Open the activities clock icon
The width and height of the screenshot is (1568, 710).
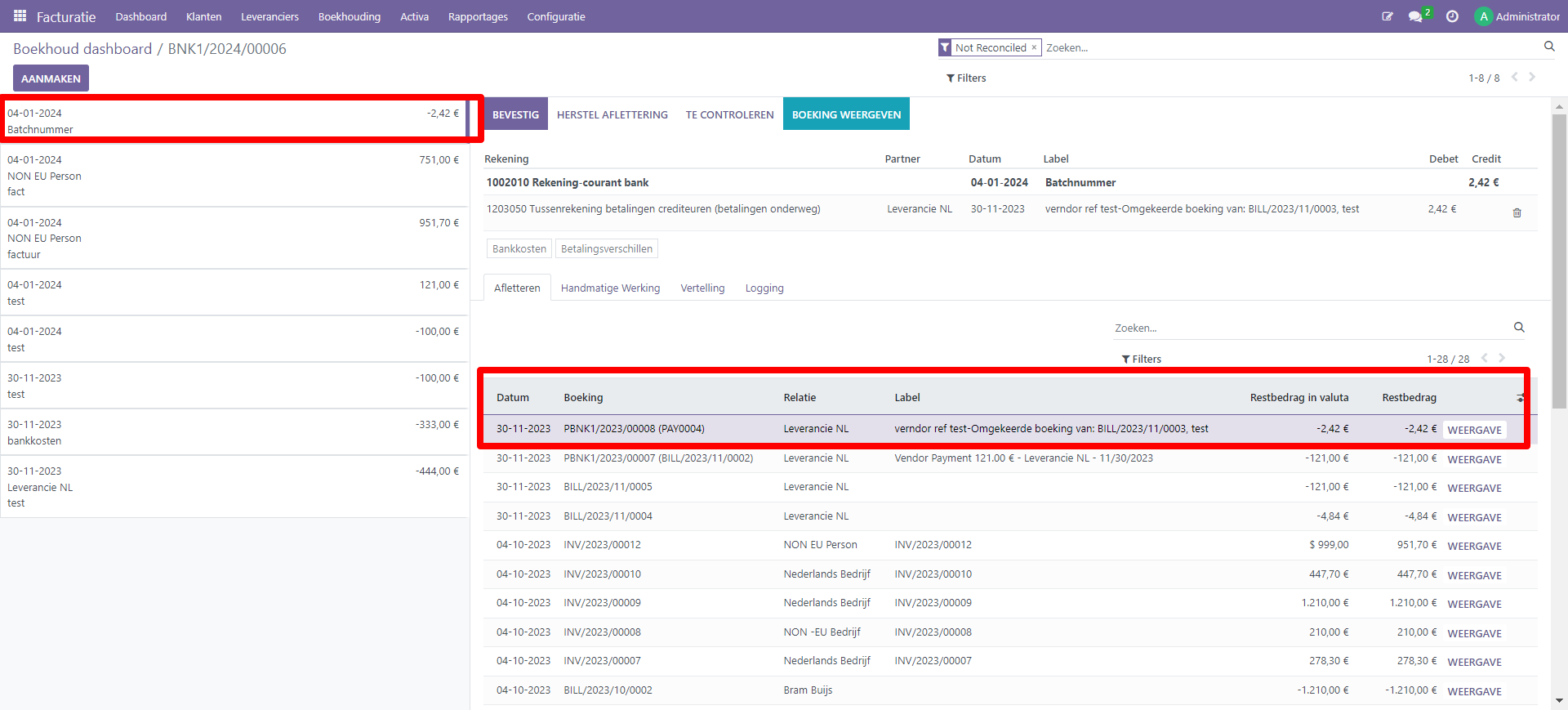[1452, 16]
